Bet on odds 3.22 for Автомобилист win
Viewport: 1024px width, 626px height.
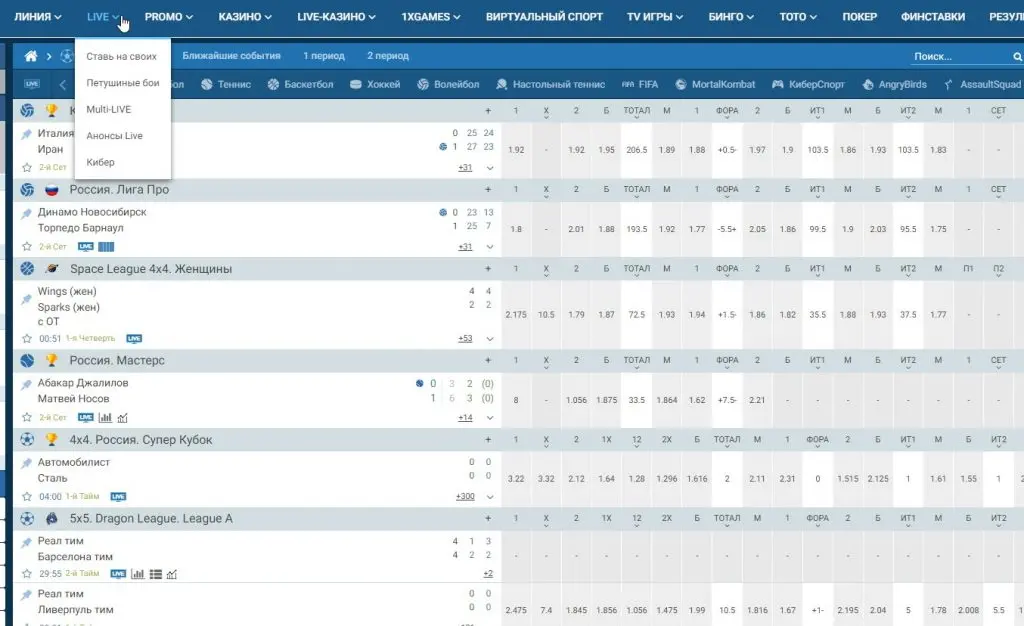pyautogui.click(x=516, y=480)
